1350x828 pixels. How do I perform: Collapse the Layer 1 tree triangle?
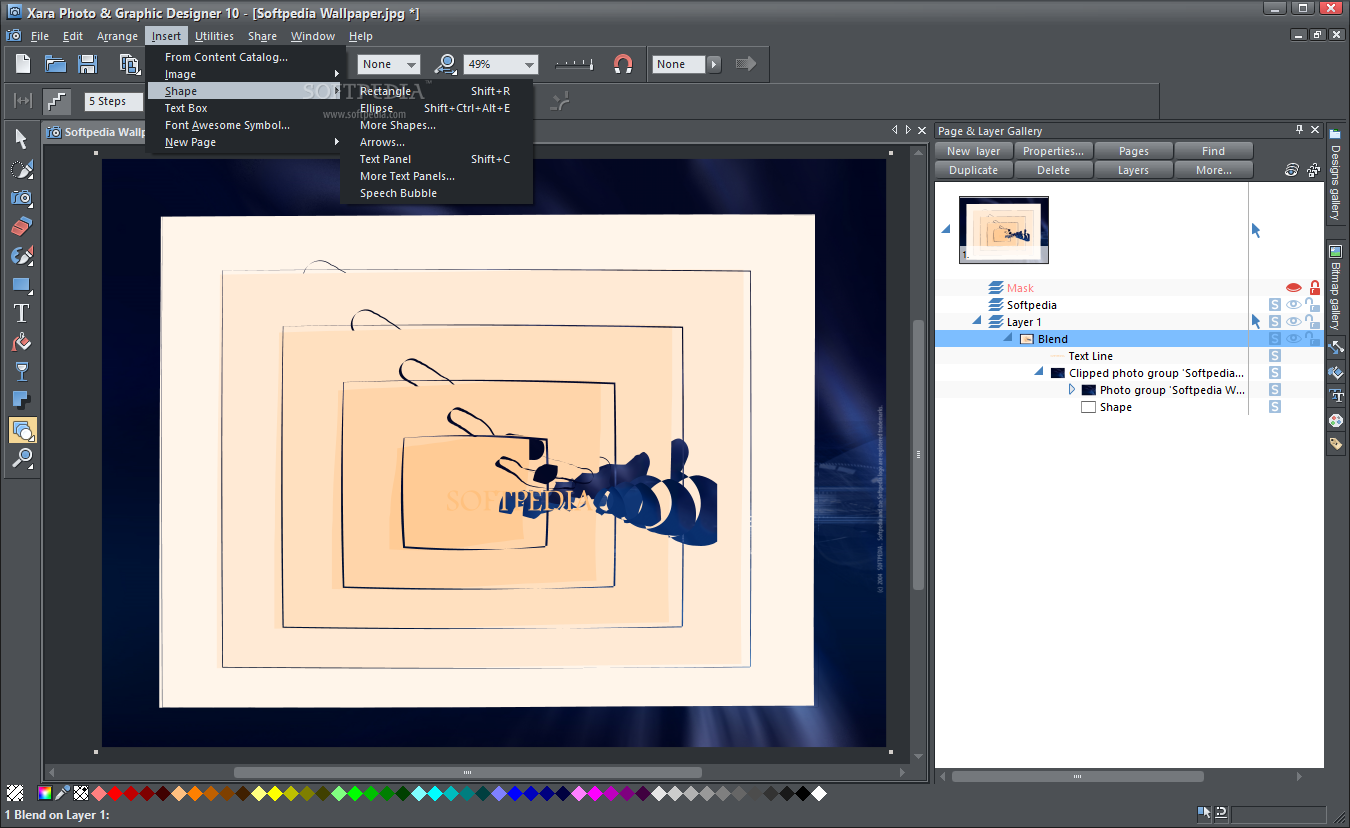[977, 322]
